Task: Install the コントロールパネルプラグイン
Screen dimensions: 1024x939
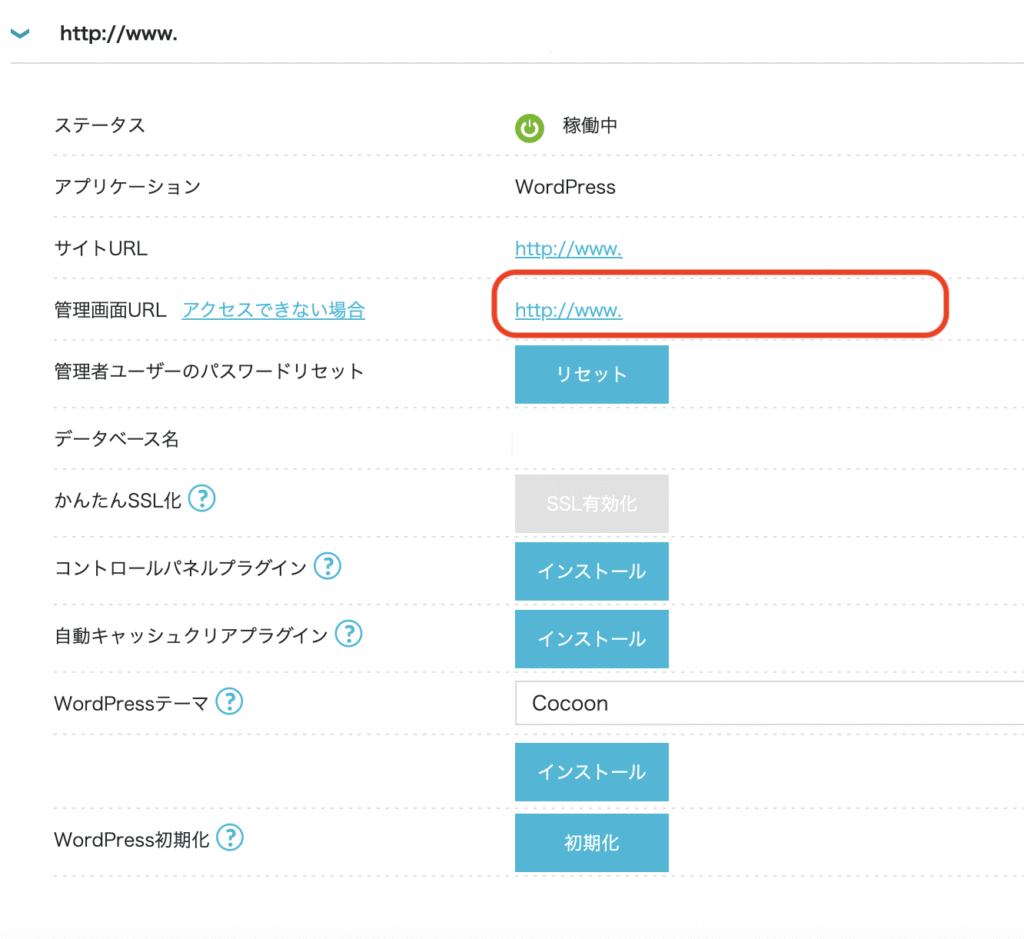Action: pos(591,572)
